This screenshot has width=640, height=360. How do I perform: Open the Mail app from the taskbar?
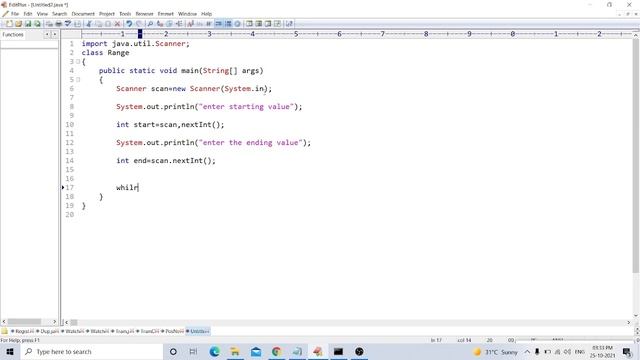click(x=256, y=351)
